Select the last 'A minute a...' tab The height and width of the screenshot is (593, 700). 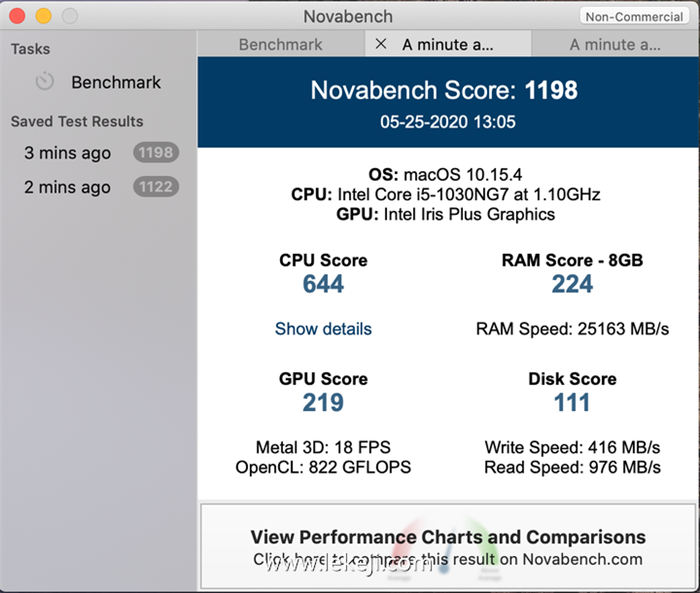(615, 44)
